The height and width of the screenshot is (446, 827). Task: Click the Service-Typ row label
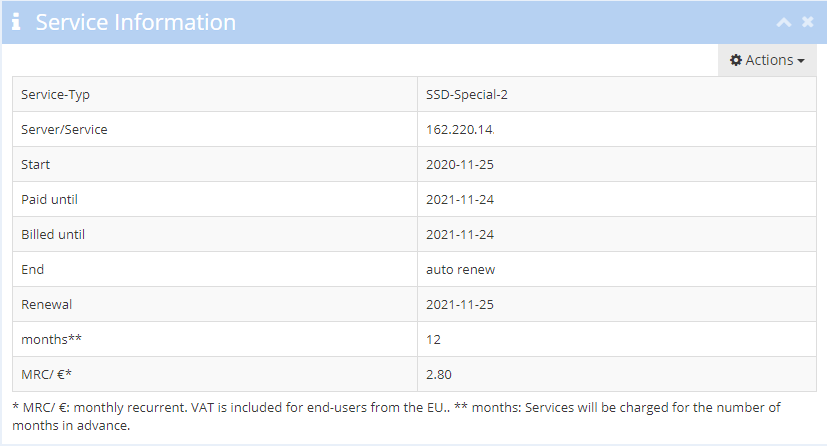pos(55,95)
